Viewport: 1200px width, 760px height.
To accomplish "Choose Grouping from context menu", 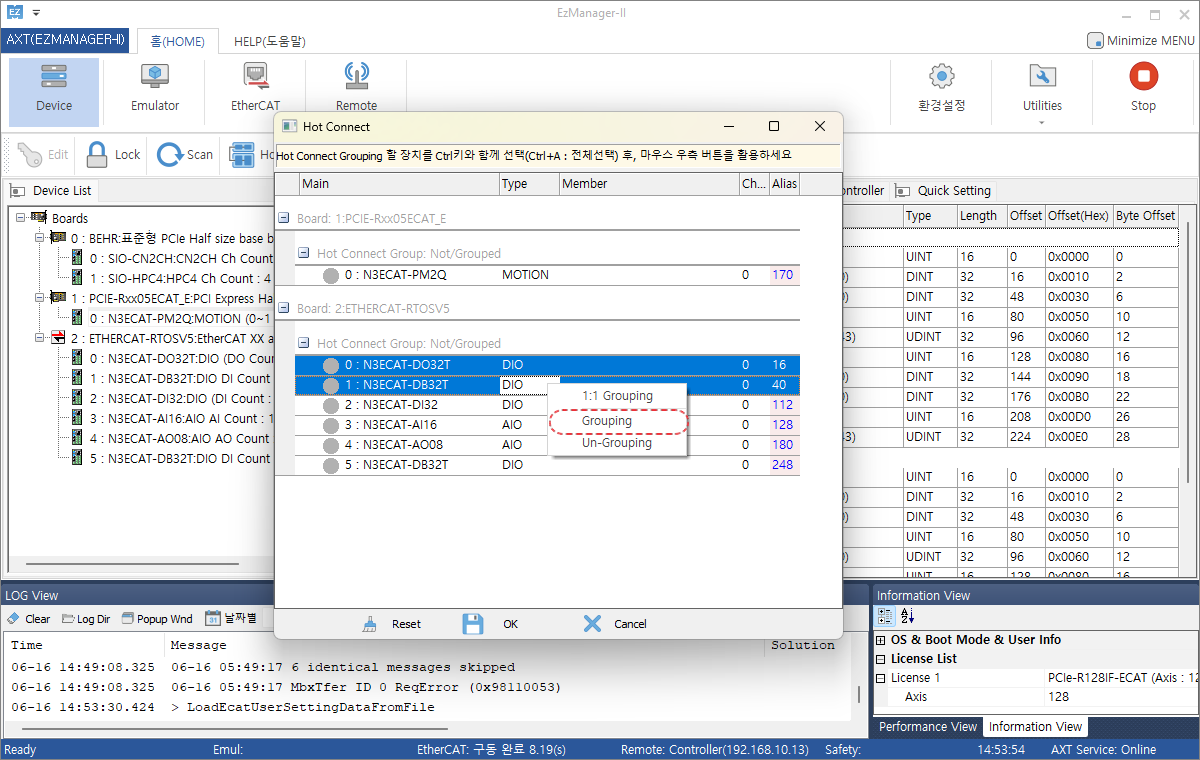I will (x=617, y=421).
